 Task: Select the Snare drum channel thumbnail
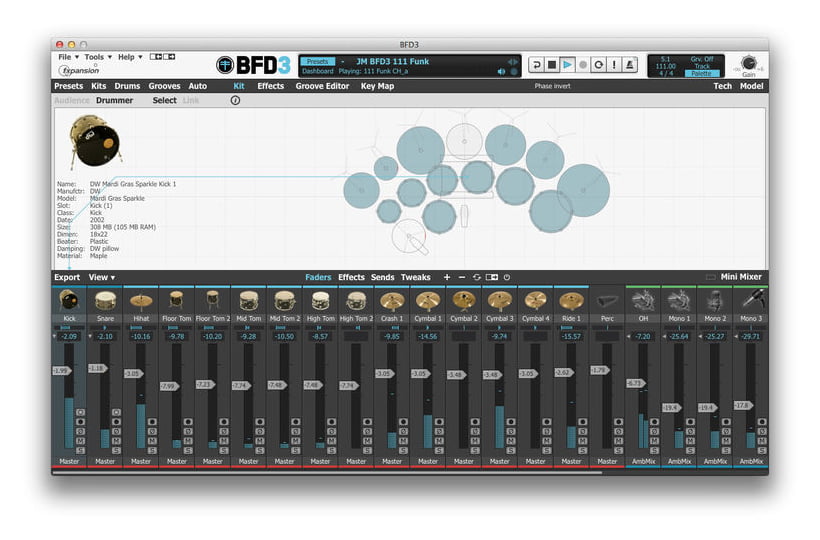point(105,301)
